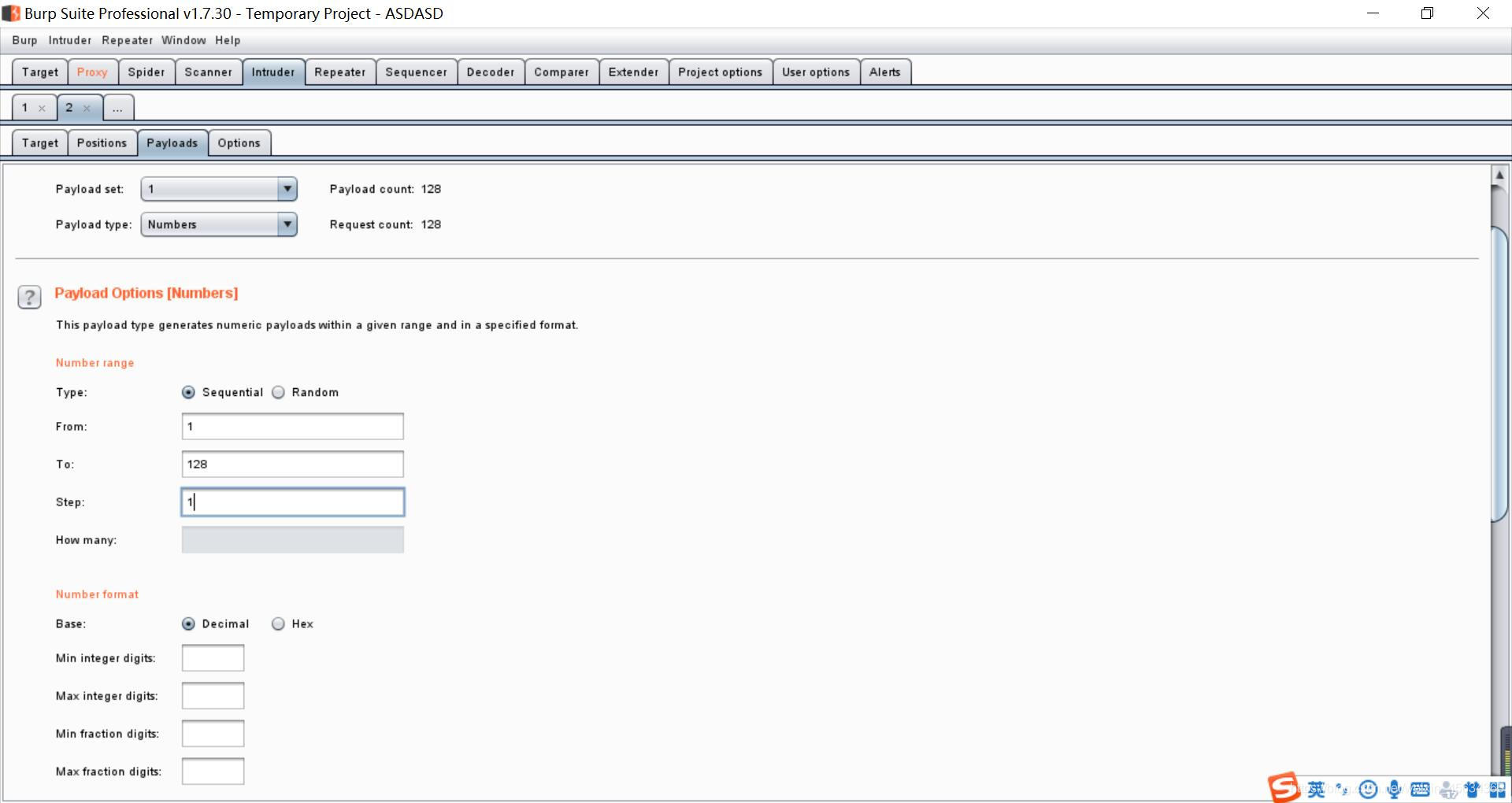This screenshot has height=803, width=1512.
Task: Select Sequential number range type
Action: click(x=188, y=392)
